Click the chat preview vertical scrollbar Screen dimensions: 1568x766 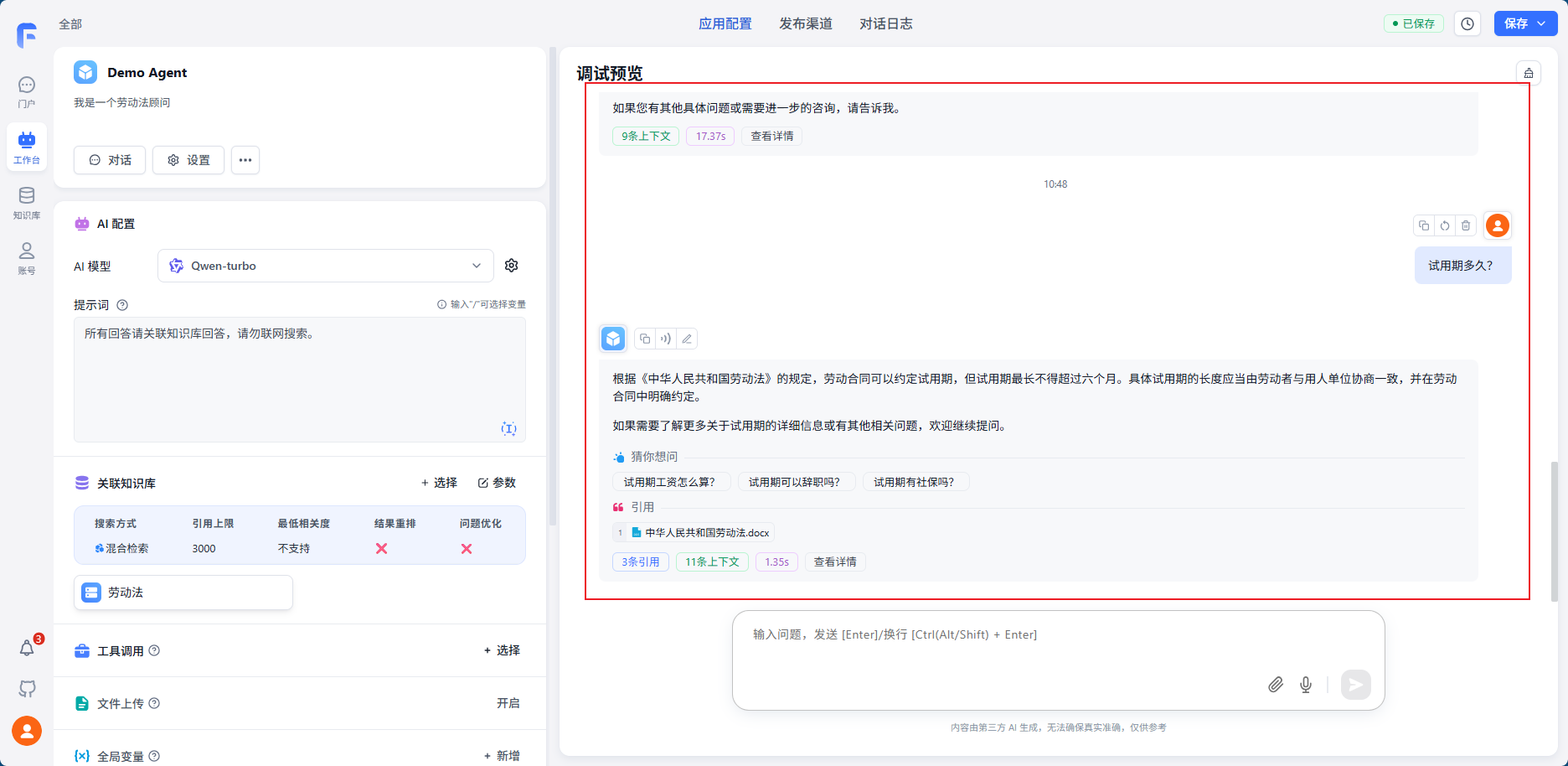click(x=1554, y=530)
